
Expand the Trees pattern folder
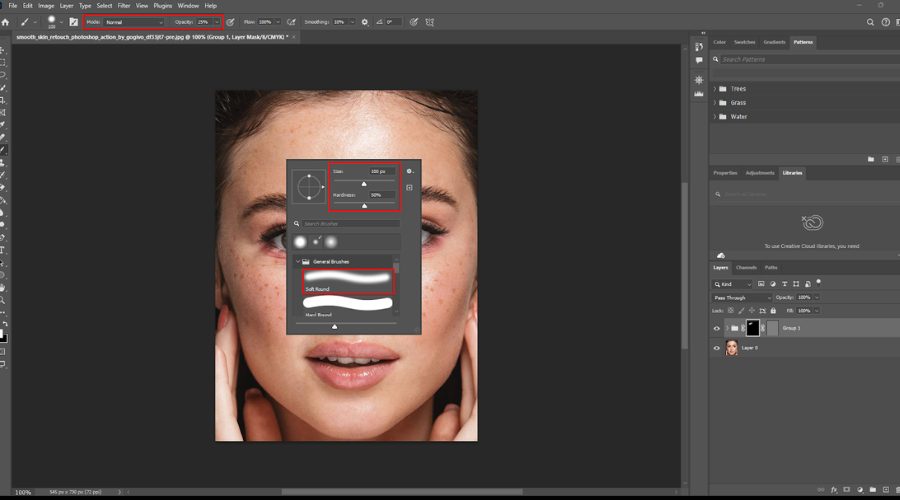pyautogui.click(x=715, y=89)
